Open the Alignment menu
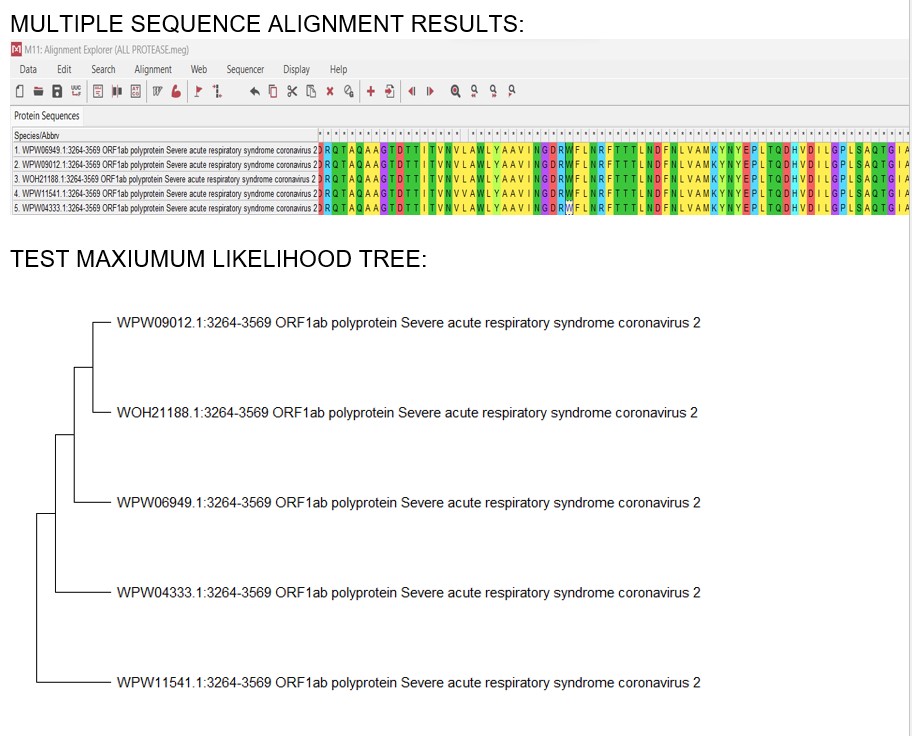This screenshot has height=736, width=912. [x=153, y=69]
